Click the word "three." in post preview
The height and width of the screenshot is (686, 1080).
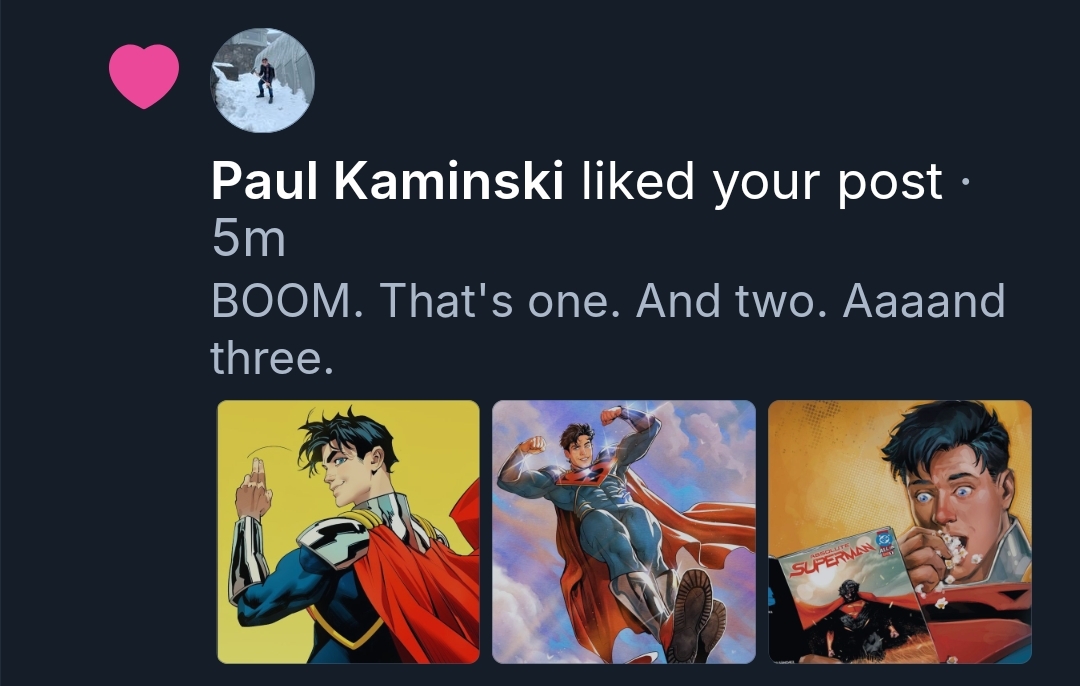coord(271,357)
